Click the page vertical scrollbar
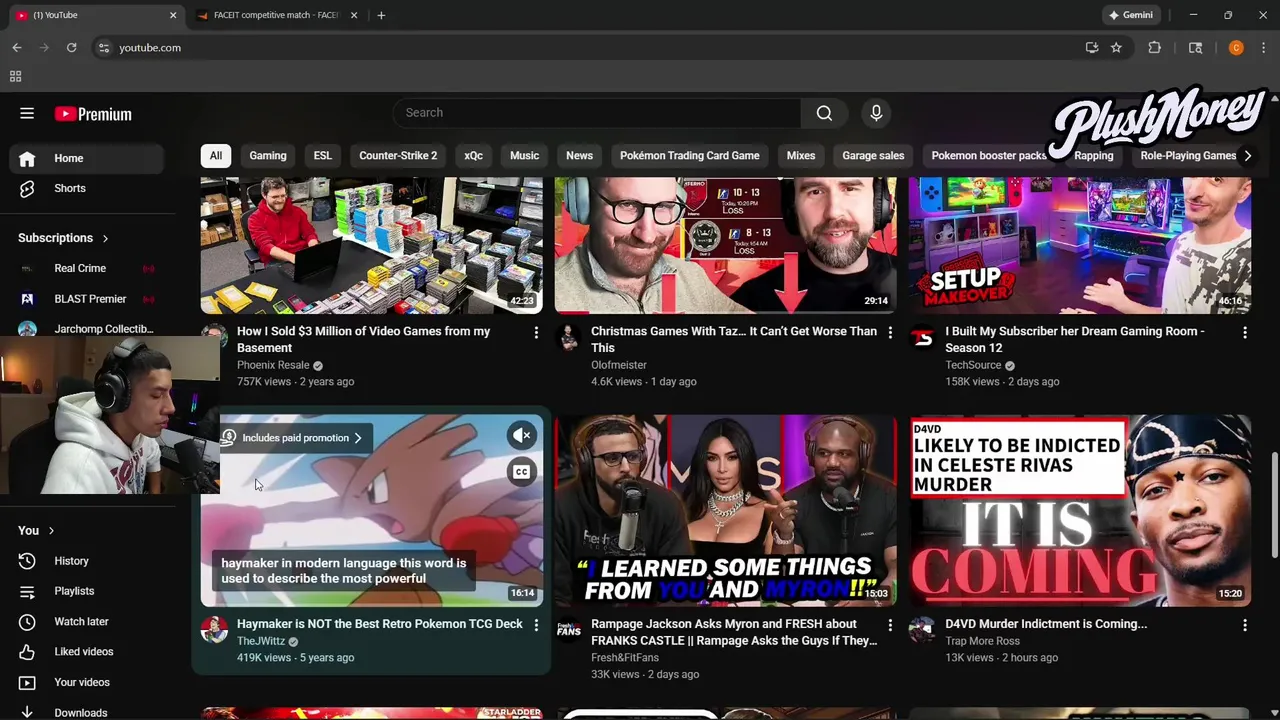 click(x=1274, y=505)
